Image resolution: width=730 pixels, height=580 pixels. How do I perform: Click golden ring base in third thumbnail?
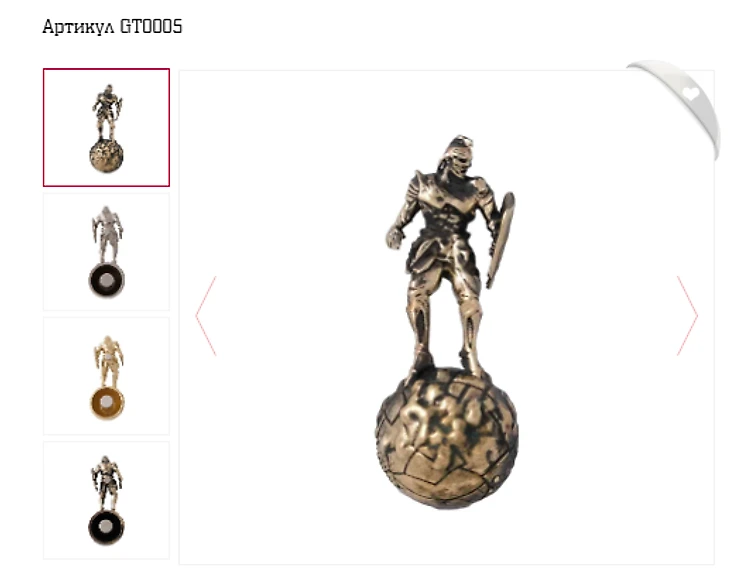[x=107, y=403]
